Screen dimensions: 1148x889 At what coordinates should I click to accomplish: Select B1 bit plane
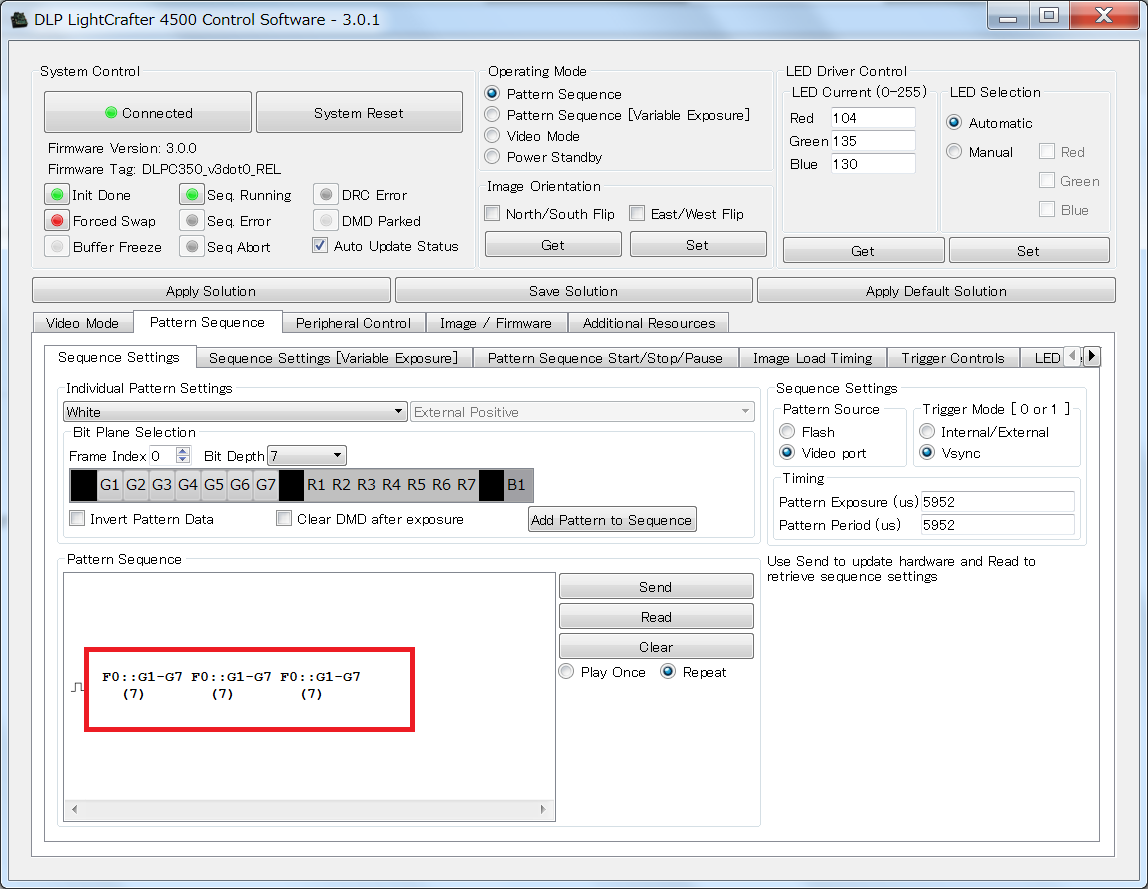pyautogui.click(x=516, y=485)
